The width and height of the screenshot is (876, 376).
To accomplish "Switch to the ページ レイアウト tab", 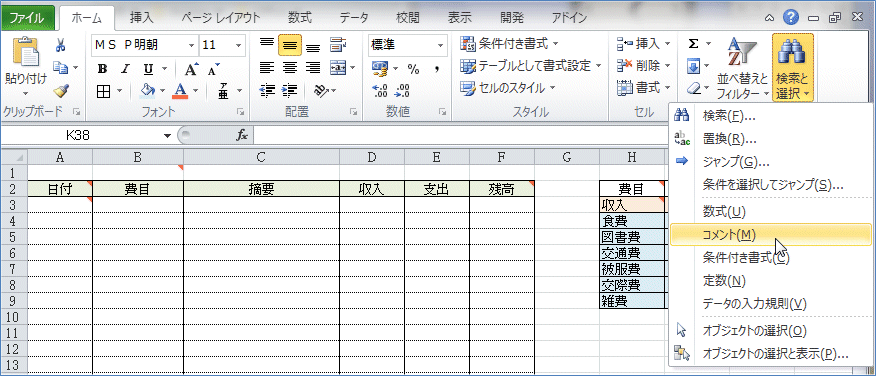I will tap(221, 18).
